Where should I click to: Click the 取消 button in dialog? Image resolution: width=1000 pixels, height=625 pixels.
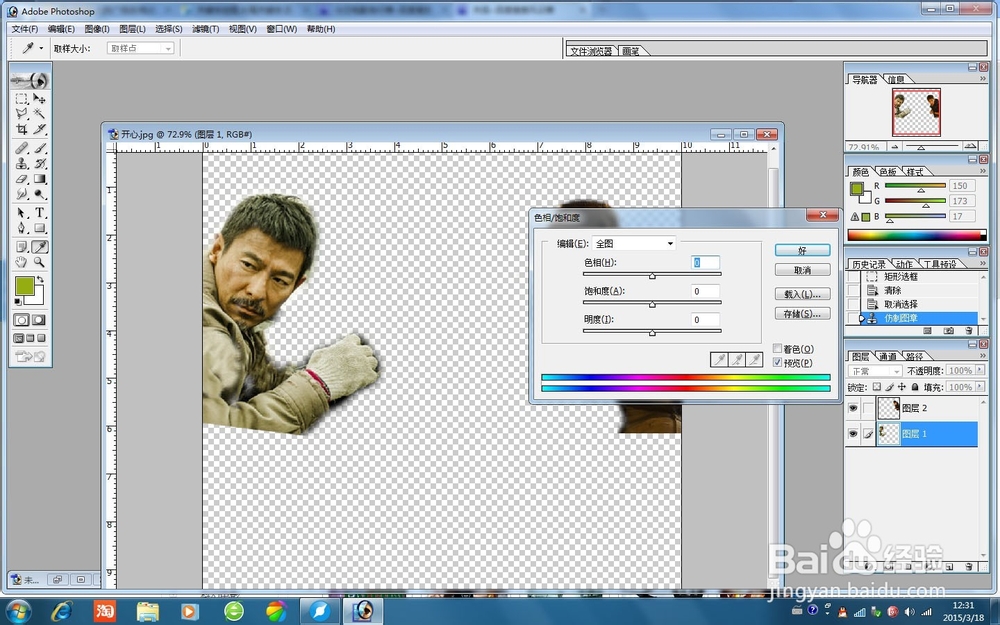pyautogui.click(x=802, y=270)
